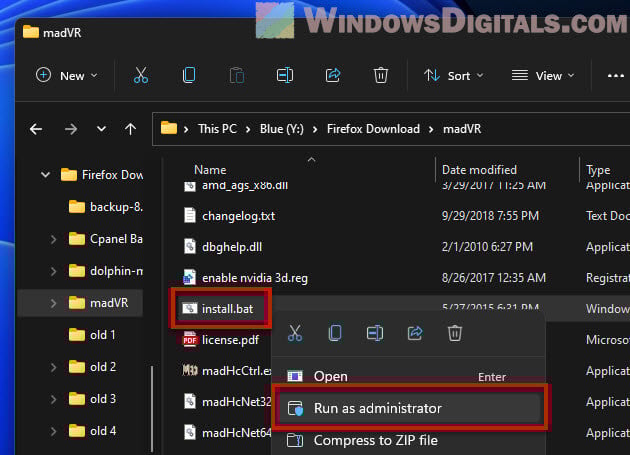Viewport: 630px width, 455px height.
Task: Click Blue (Y:) in the address bar
Action: point(282,129)
